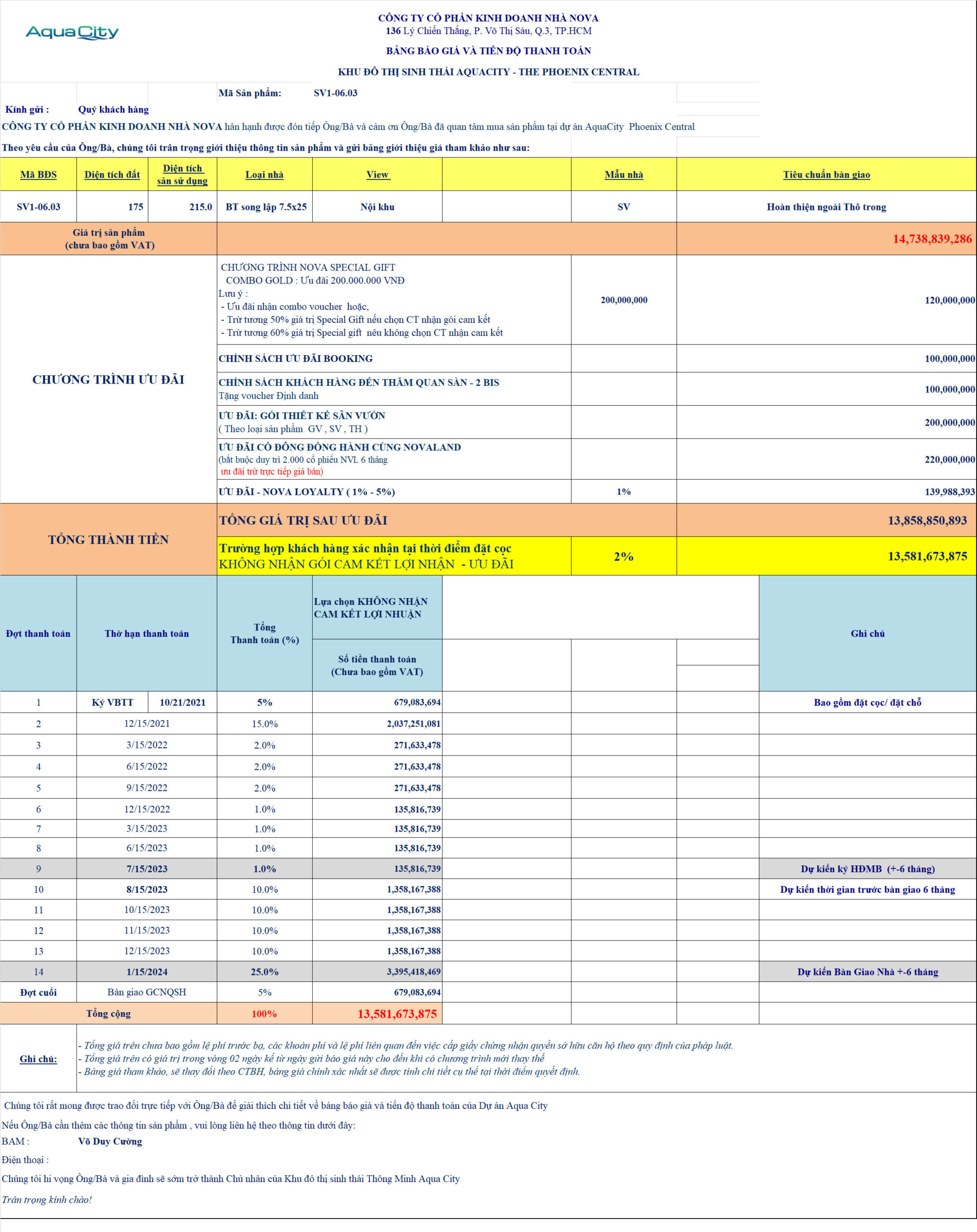
Task: Click the 'TỔNG THÀNH TIỀN' merged cell
Action: (109, 539)
